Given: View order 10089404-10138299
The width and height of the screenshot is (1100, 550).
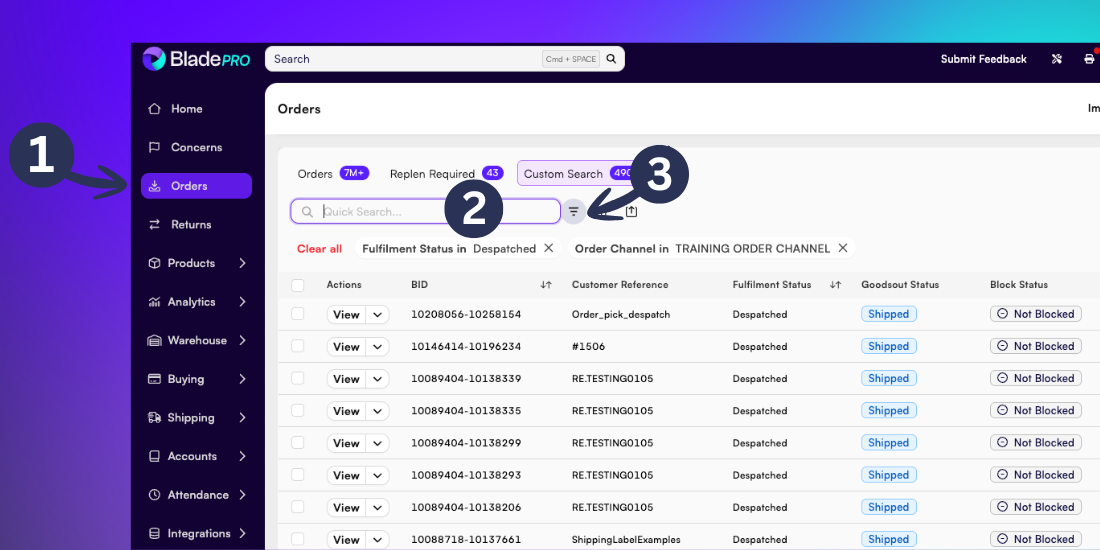Looking at the screenshot, I should coord(347,443).
